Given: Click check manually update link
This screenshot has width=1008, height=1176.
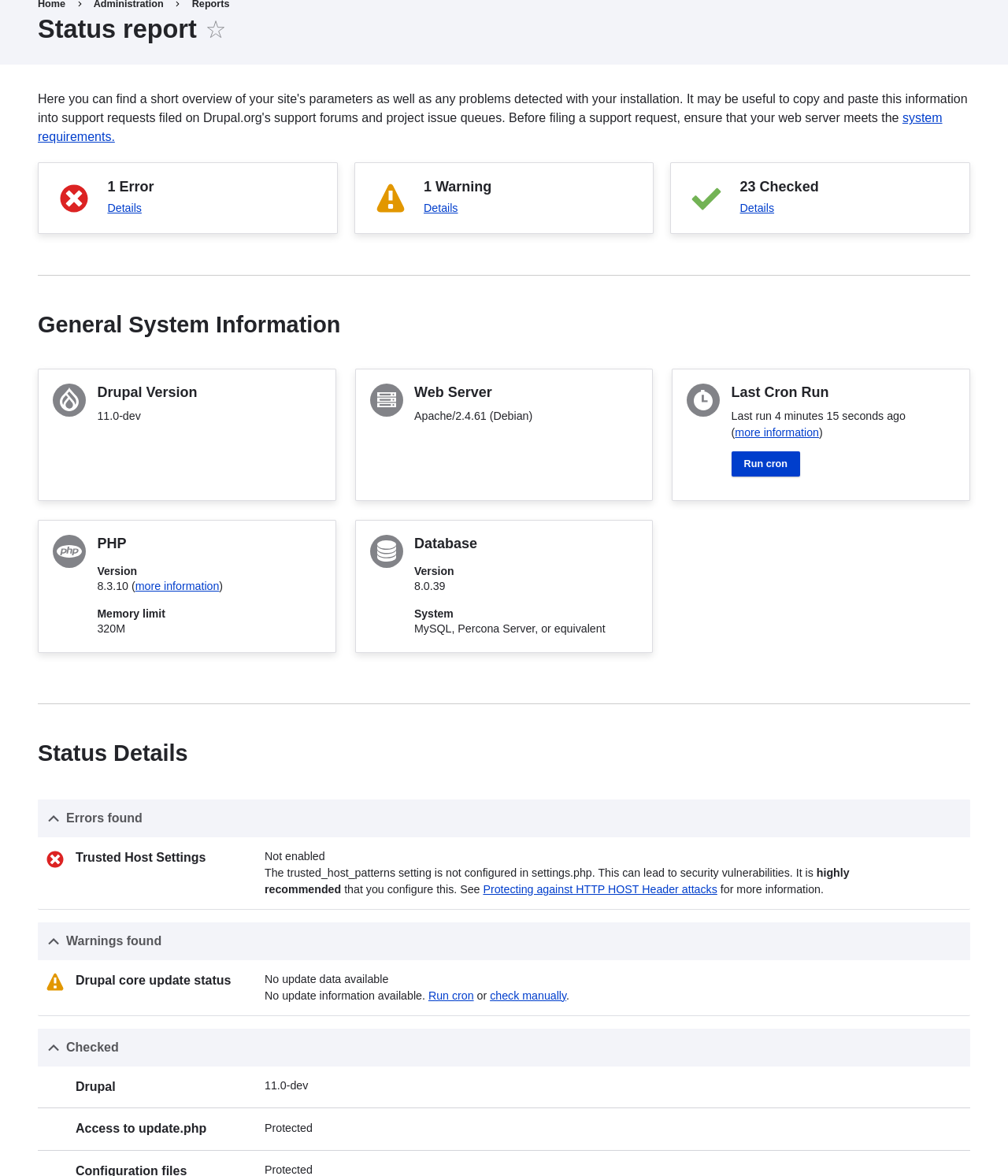Looking at the screenshot, I should 528,996.
